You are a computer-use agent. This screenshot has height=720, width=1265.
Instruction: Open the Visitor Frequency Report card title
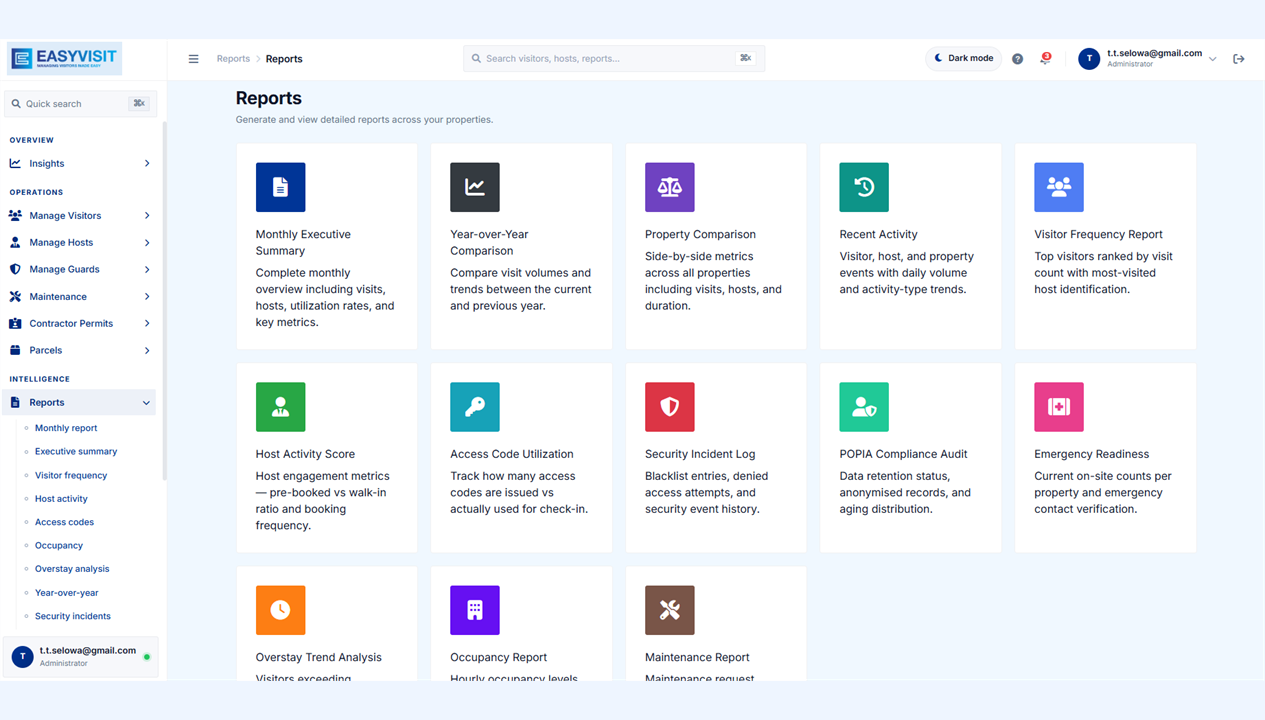tap(1098, 234)
